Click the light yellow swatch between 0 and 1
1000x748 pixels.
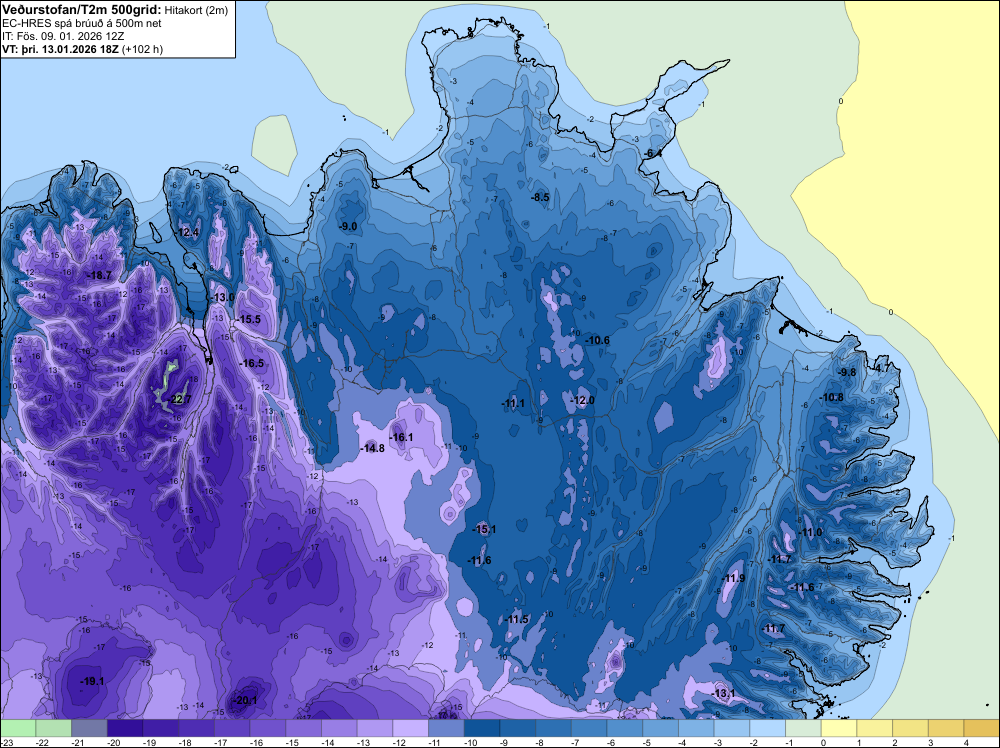click(x=839, y=728)
